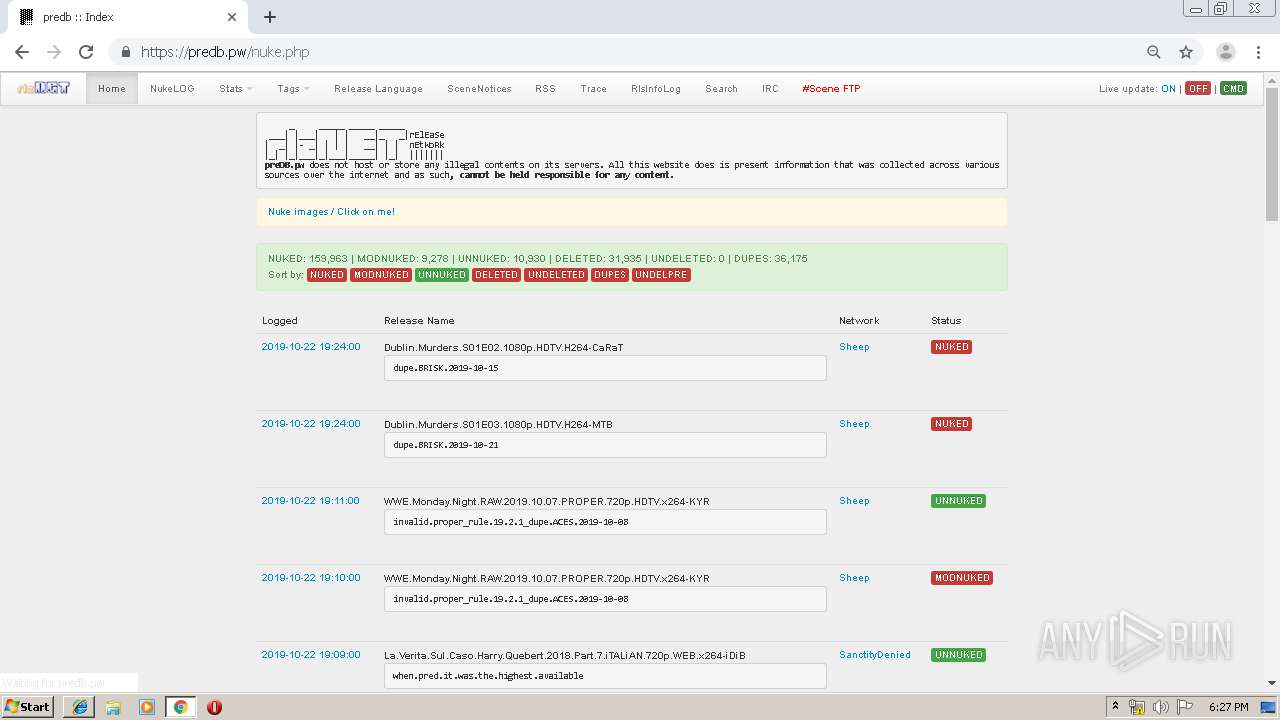Viewport: 1280px width, 720px height.
Task: Sort by DUPES badge
Action: [610, 275]
